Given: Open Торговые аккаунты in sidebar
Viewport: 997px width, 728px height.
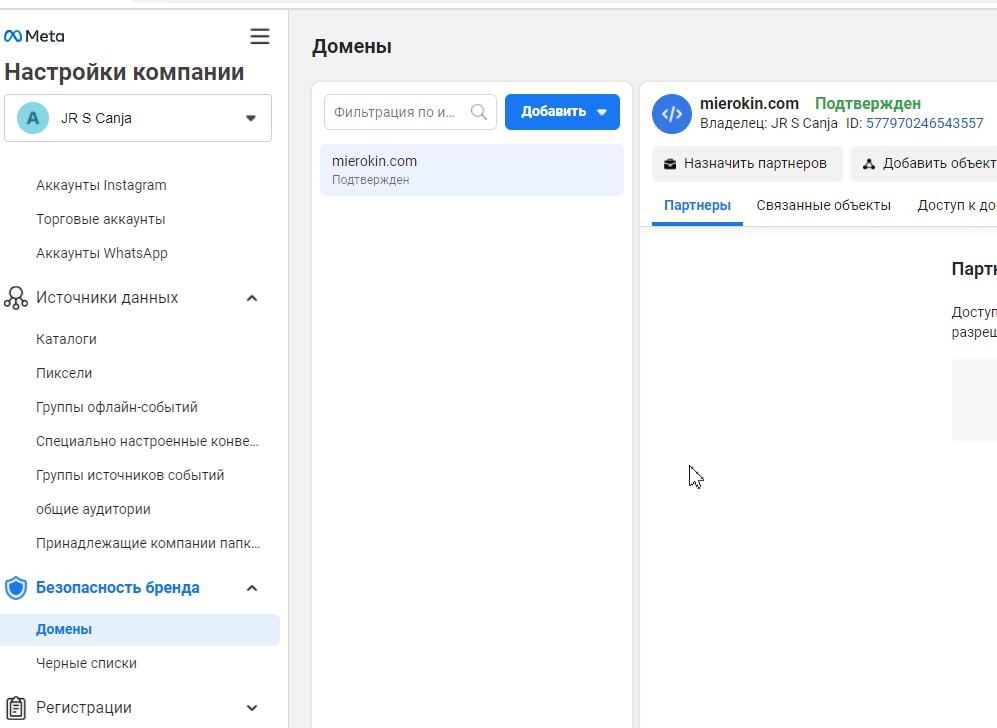Looking at the screenshot, I should (x=100, y=219).
